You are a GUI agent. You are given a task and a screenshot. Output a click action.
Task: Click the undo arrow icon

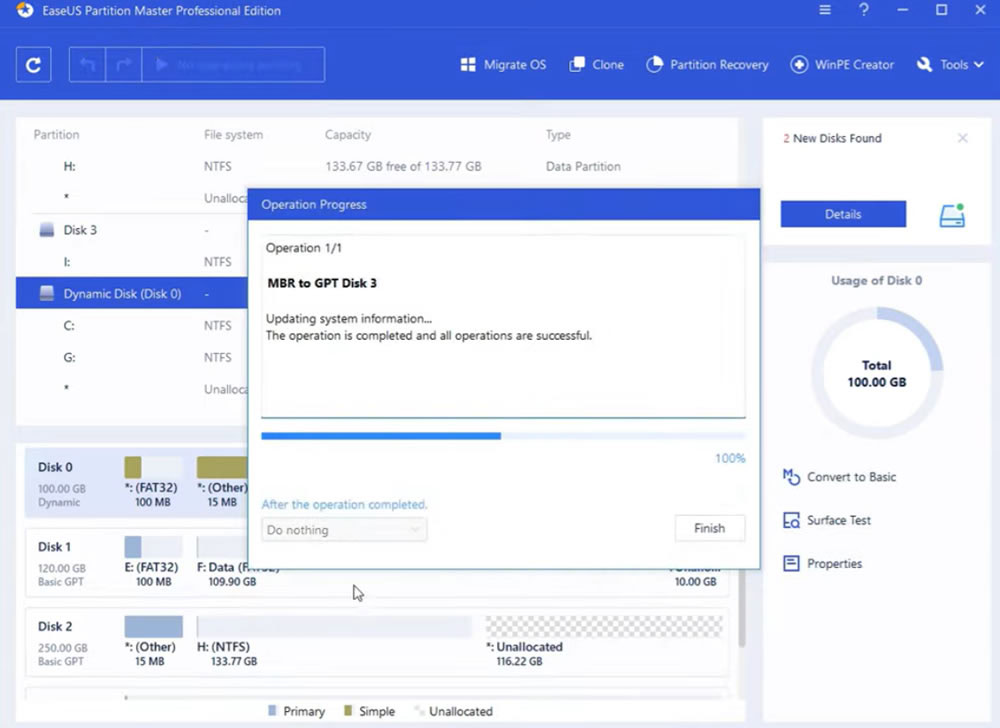coord(87,64)
